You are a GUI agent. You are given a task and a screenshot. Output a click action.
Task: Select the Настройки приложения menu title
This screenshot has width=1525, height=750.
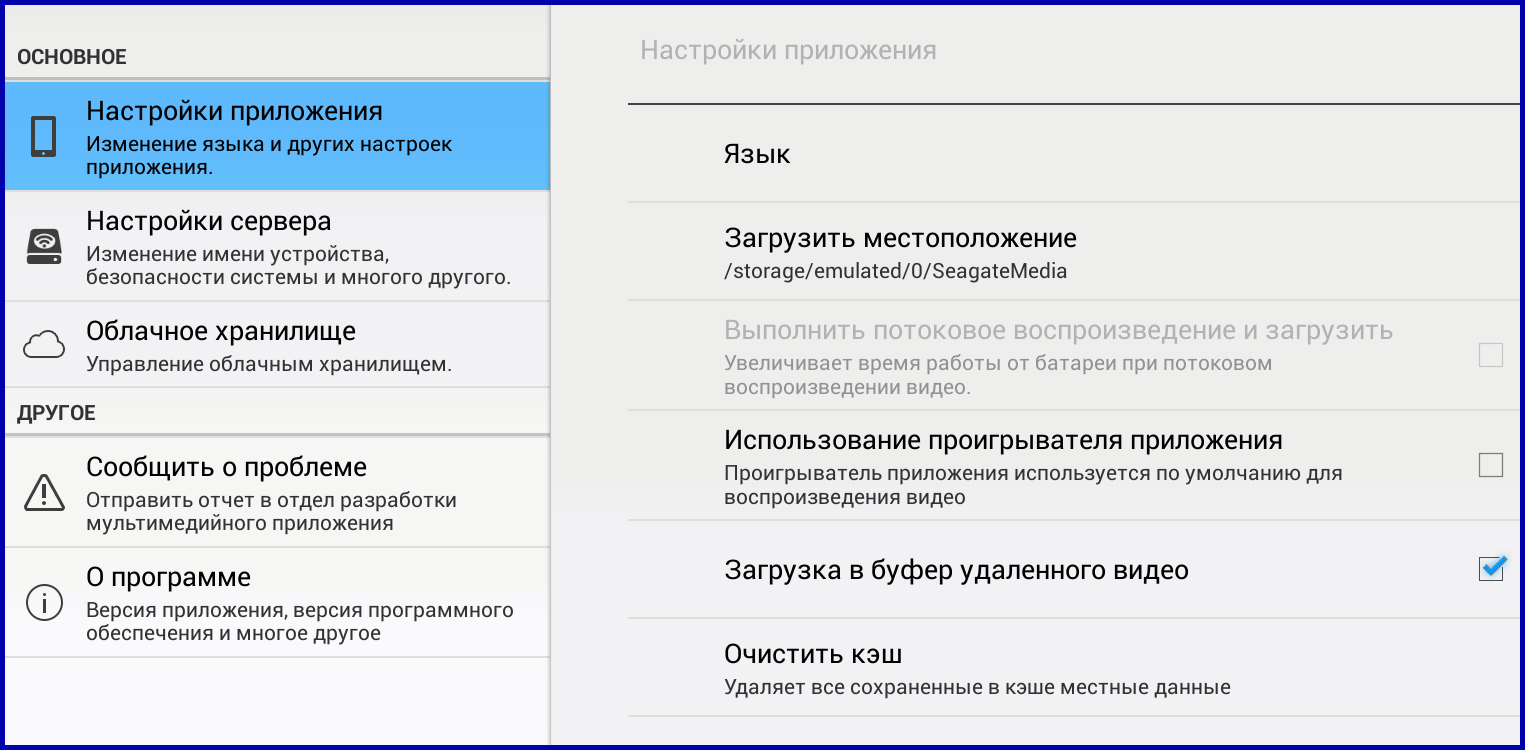(x=234, y=111)
